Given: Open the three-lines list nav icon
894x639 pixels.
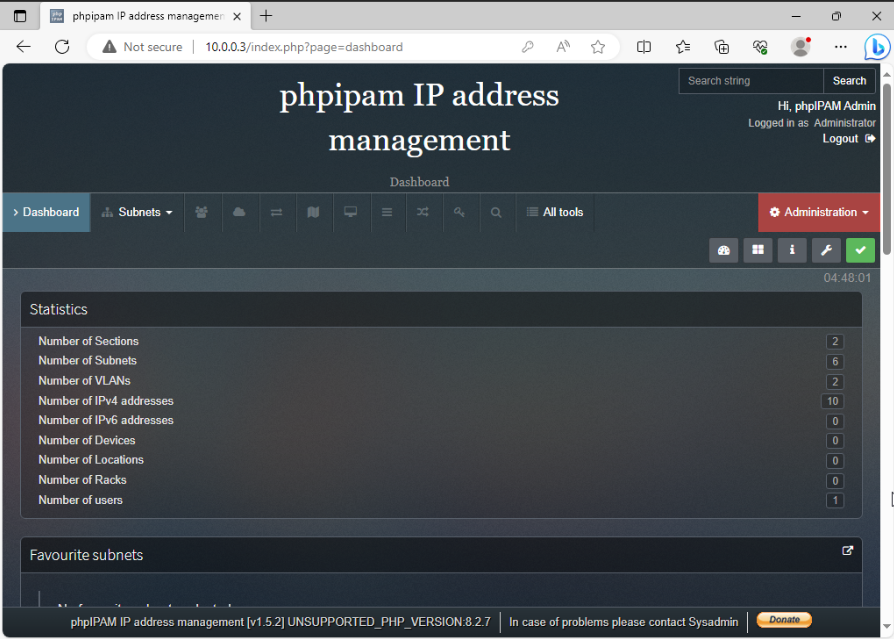Looking at the screenshot, I should pyautogui.click(x=387, y=212).
